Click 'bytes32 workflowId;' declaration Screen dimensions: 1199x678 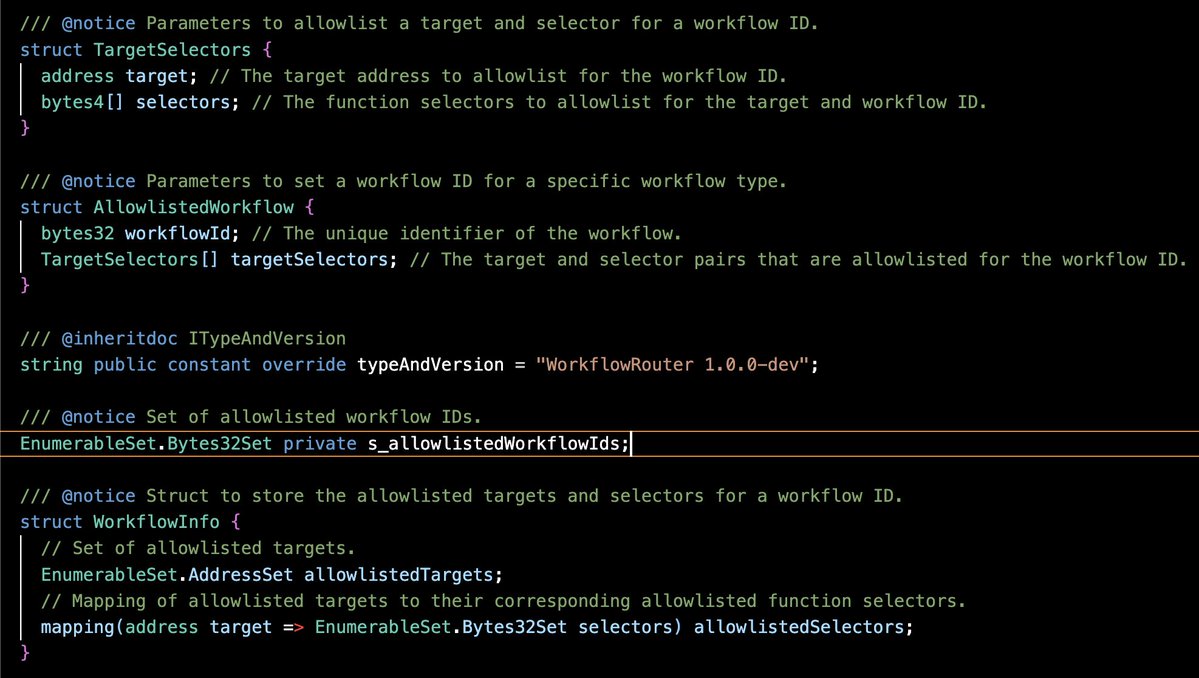(140, 233)
